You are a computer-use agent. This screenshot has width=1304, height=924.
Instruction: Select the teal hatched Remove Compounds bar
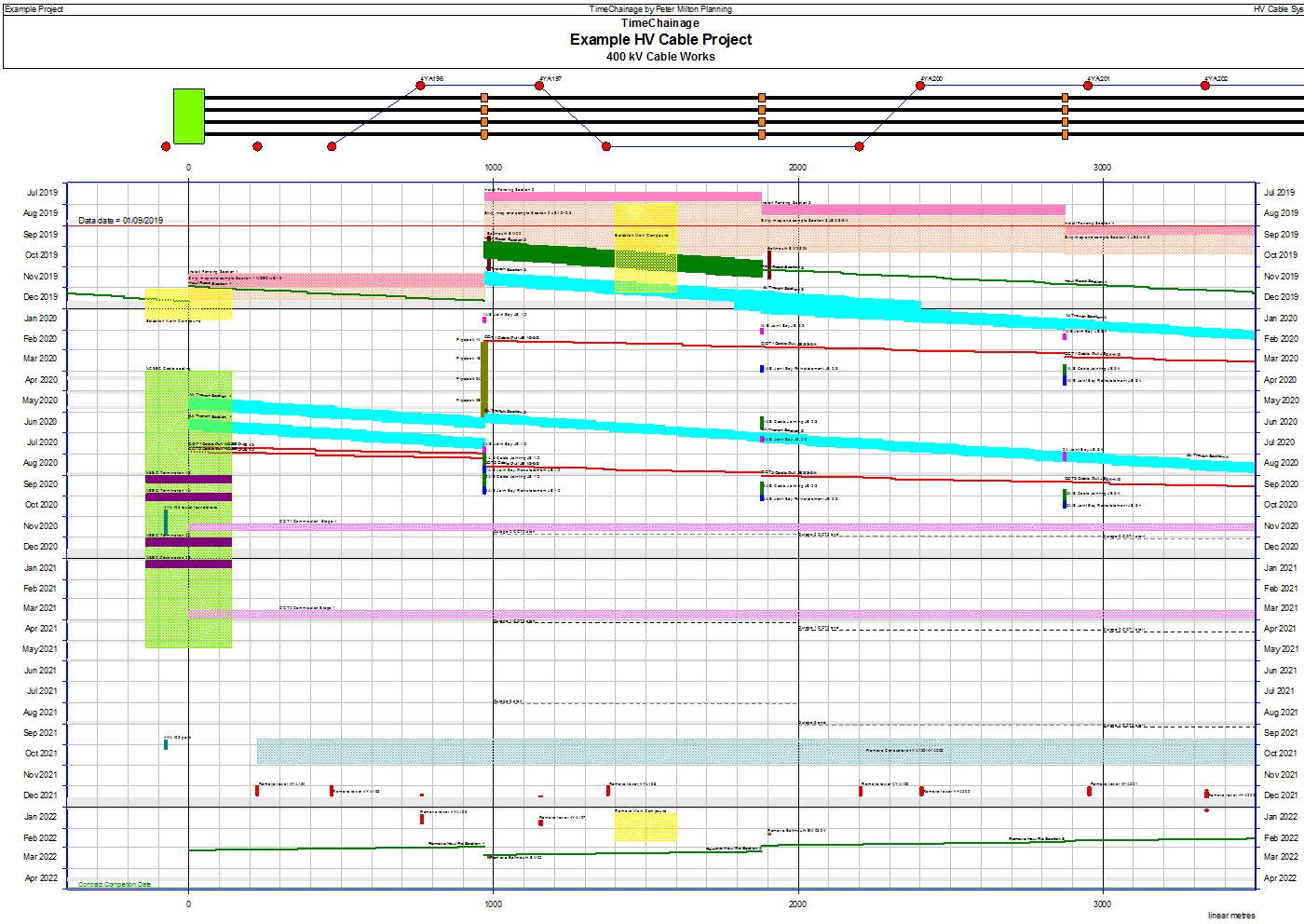[x=756, y=752]
